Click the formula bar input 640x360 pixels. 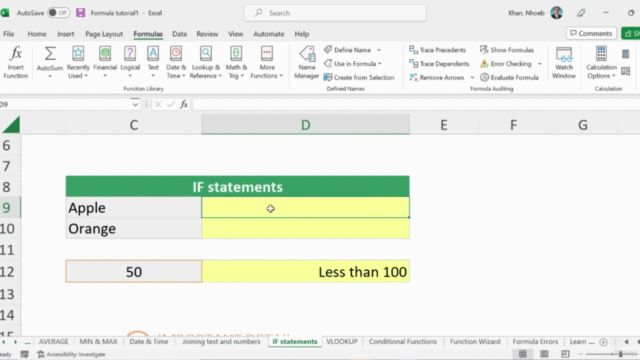[x=416, y=104]
